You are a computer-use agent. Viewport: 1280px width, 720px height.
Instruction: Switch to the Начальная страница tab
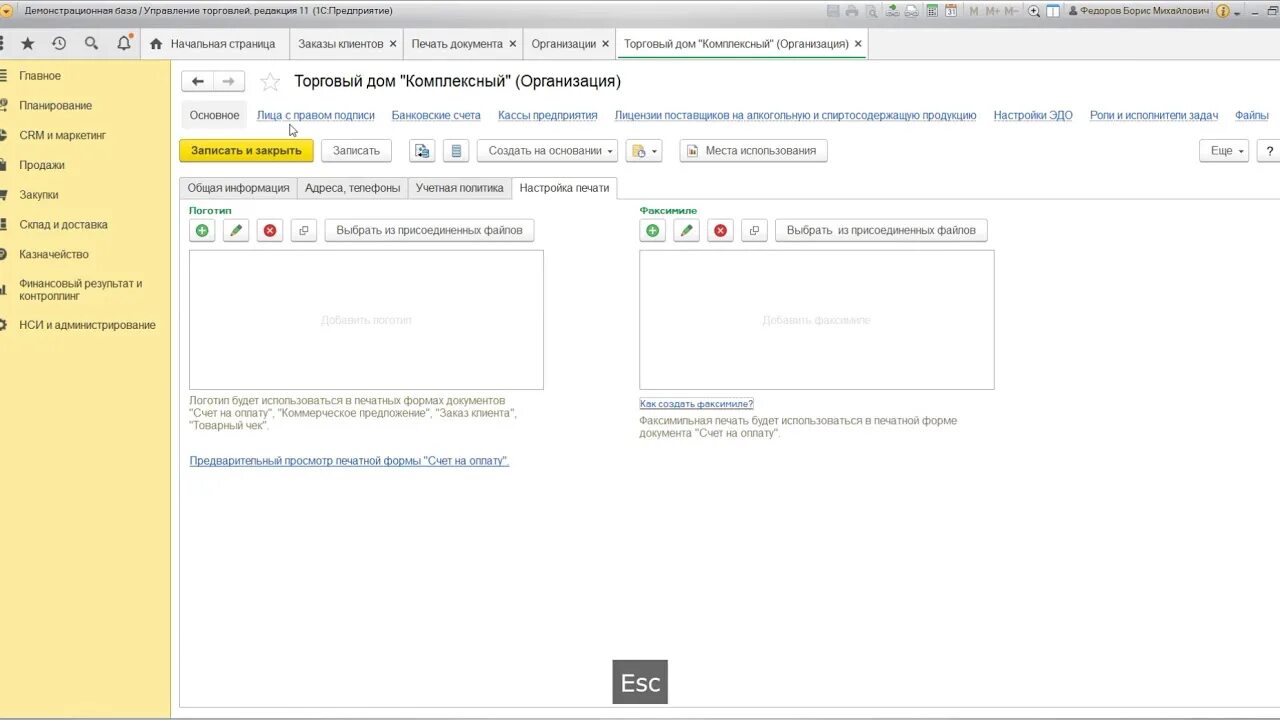click(213, 44)
